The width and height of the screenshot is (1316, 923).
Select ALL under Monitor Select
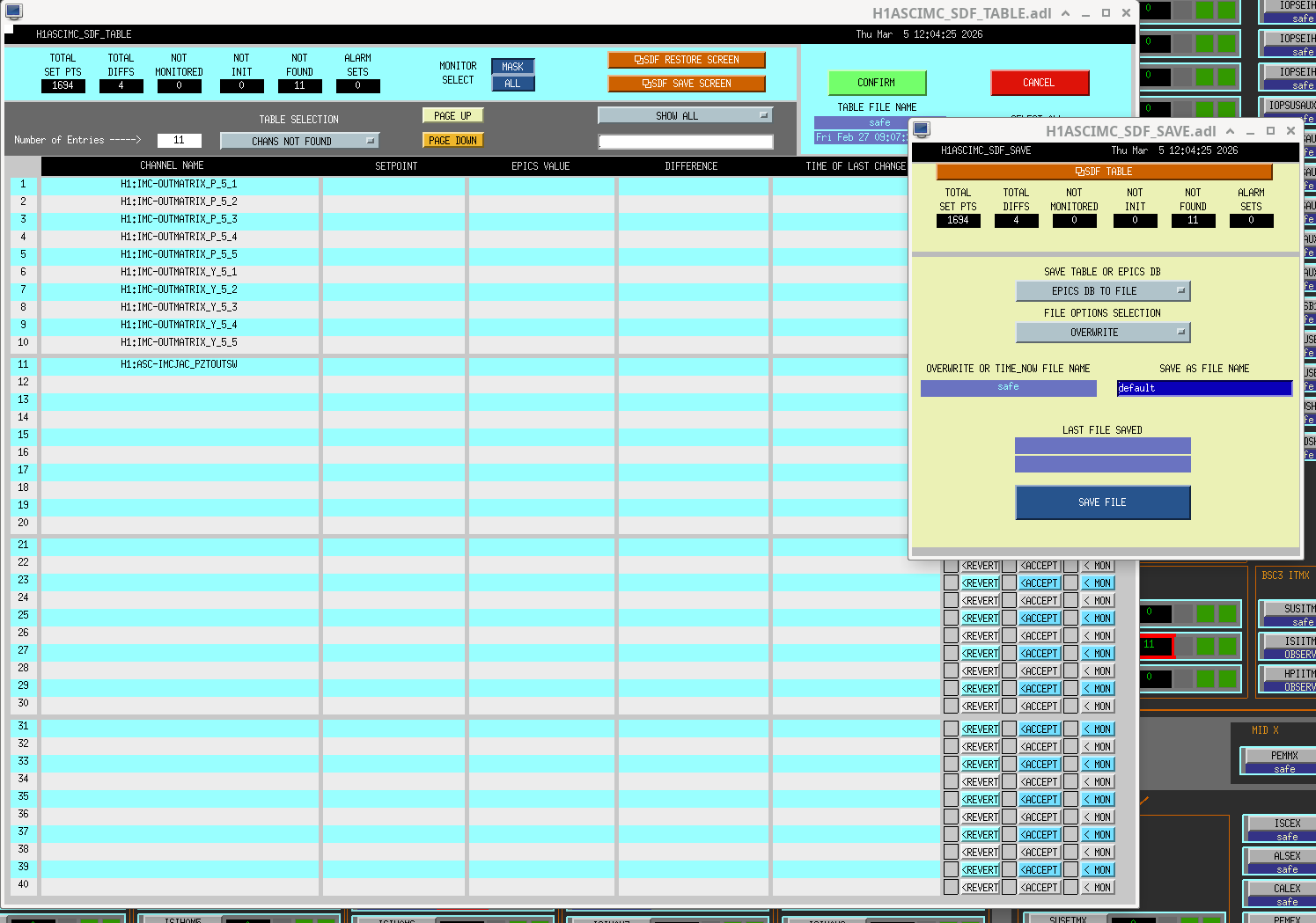click(x=512, y=84)
